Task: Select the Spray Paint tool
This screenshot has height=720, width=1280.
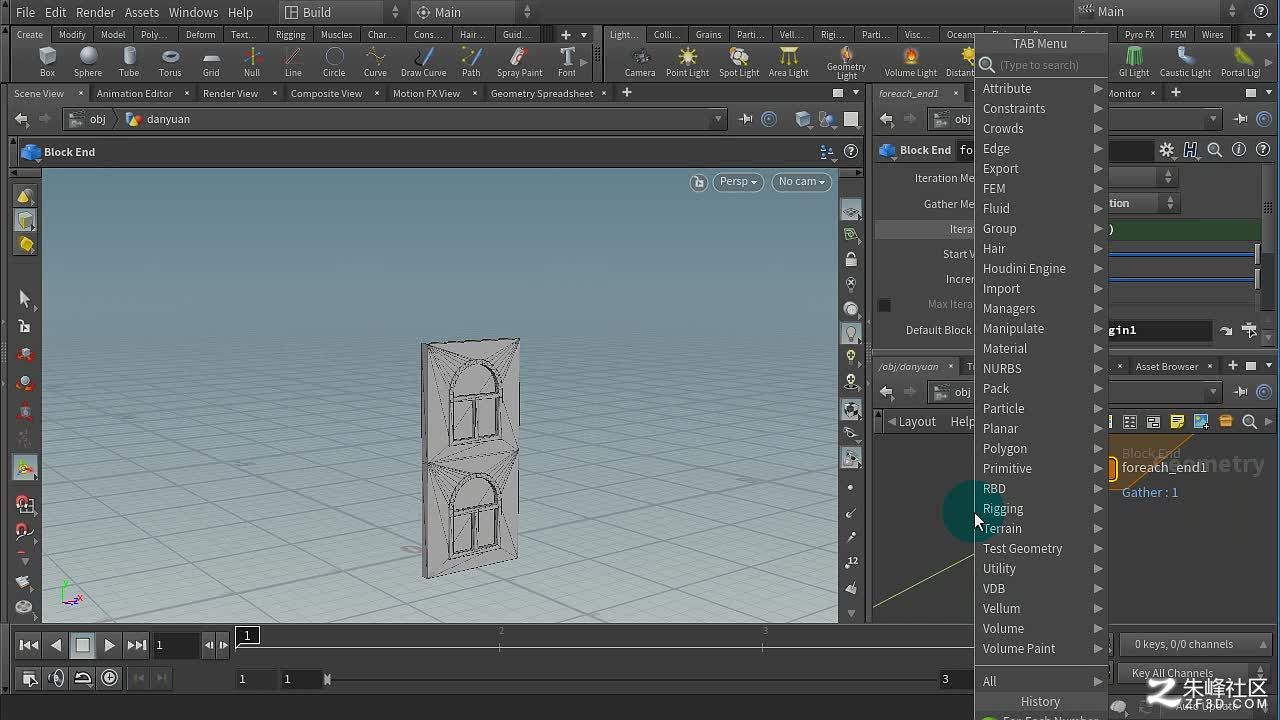Action: tap(519, 62)
